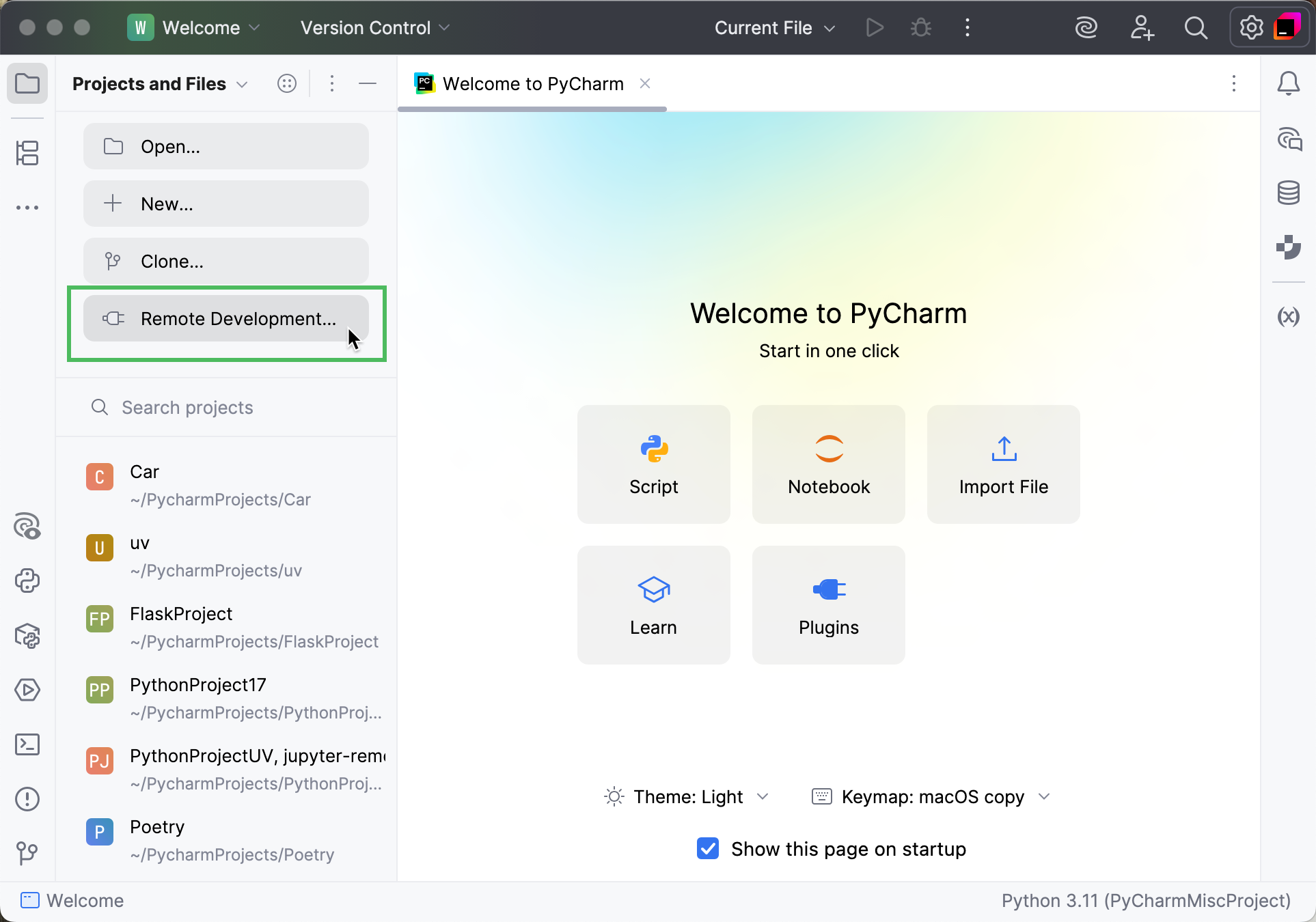1316x922 pixels.
Task: Click the Remote Development button
Action: (226, 318)
